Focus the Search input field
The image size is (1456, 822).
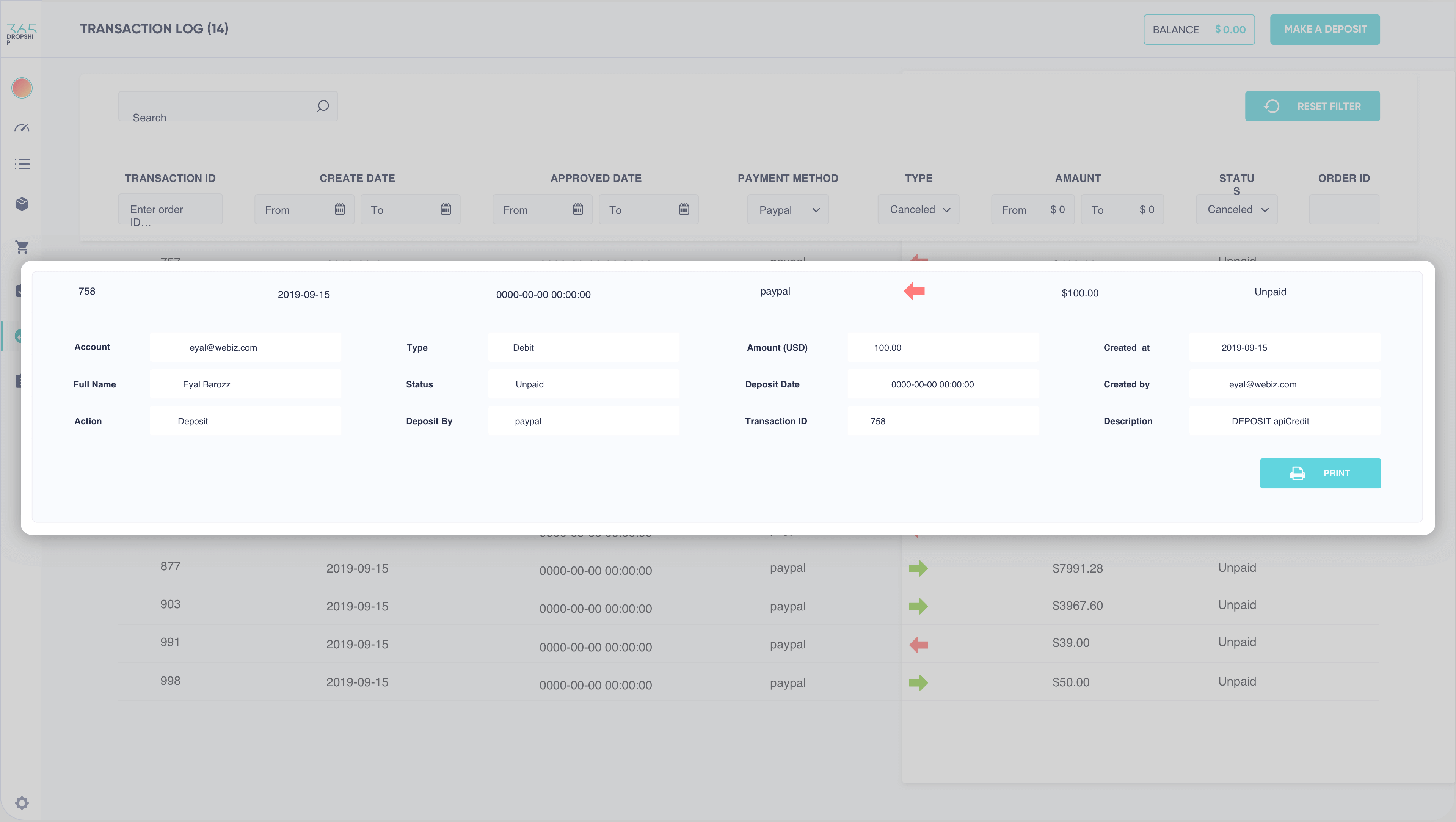[228, 106]
